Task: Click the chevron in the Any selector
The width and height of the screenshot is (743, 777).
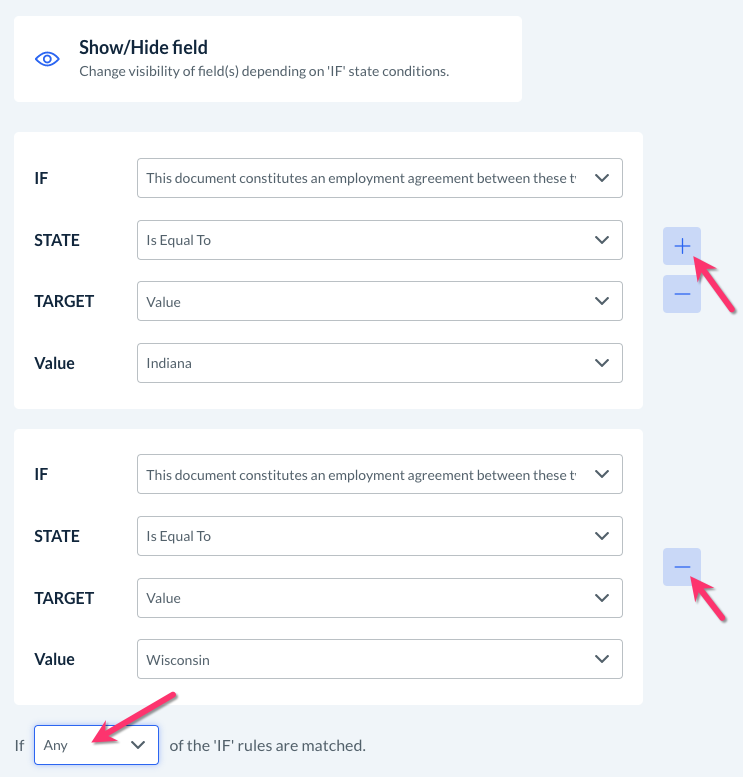Action: (x=139, y=745)
